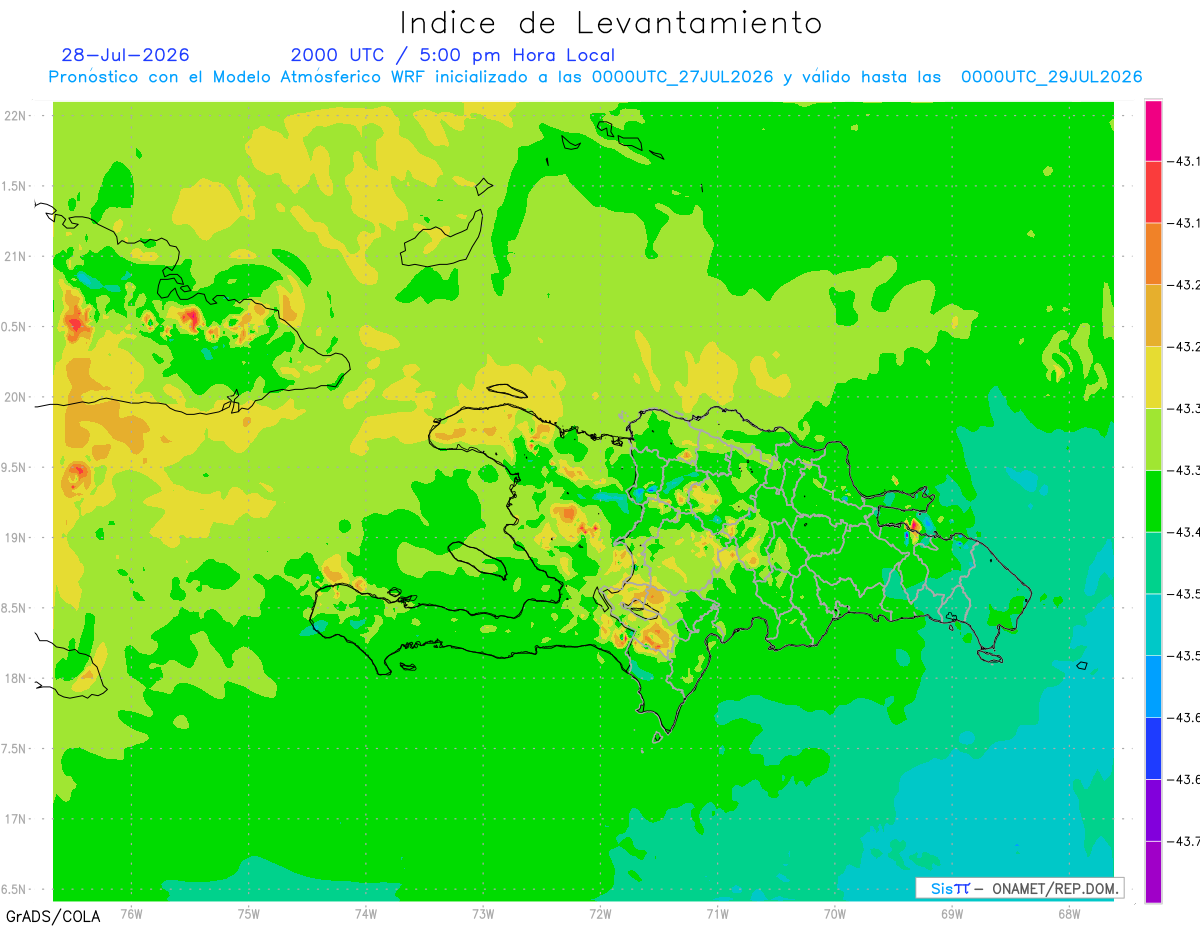
Task: Click the '1.5N' latitude label
Action: (15, 187)
